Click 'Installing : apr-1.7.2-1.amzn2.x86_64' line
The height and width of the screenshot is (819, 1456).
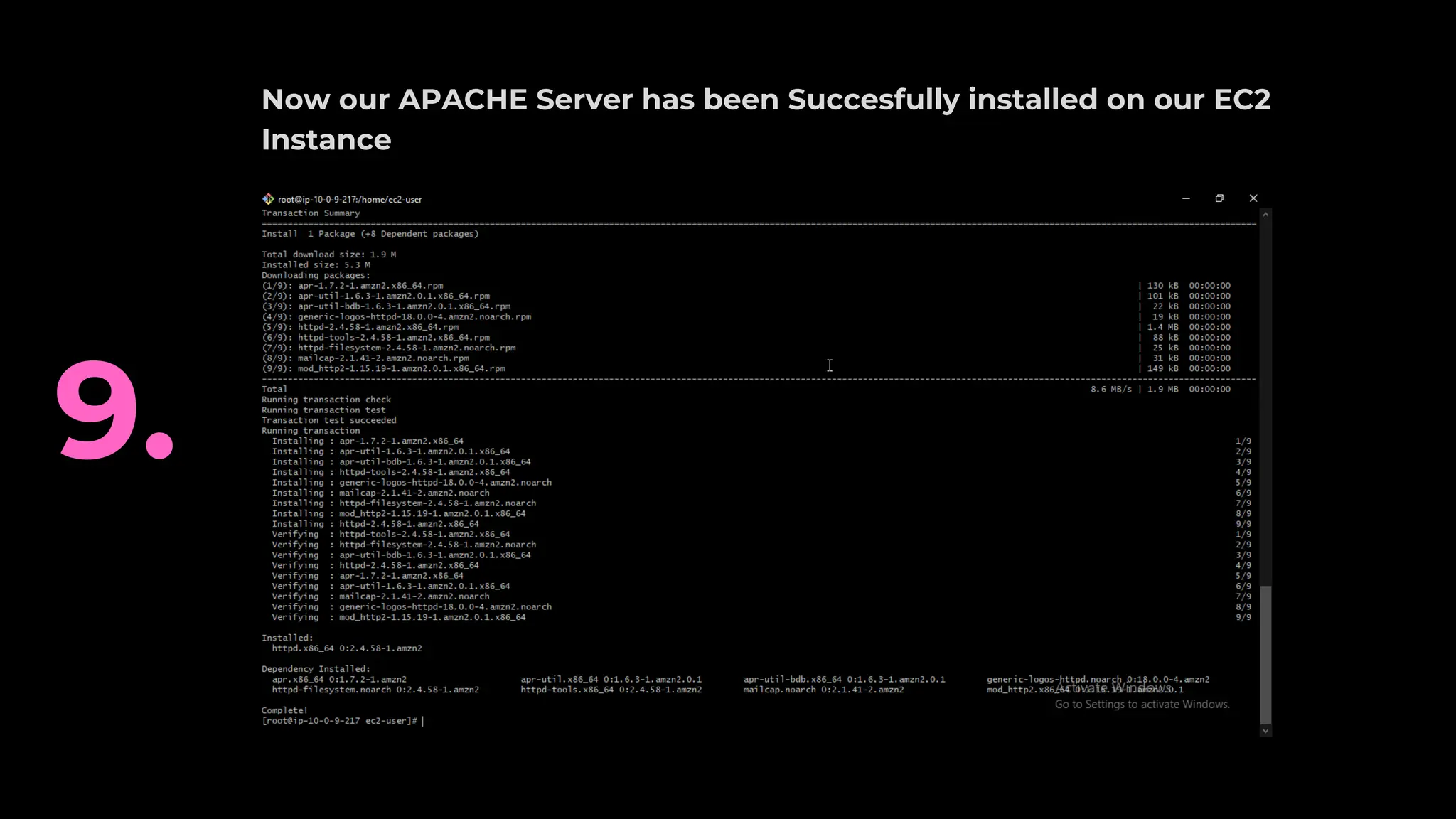point(368,441)
